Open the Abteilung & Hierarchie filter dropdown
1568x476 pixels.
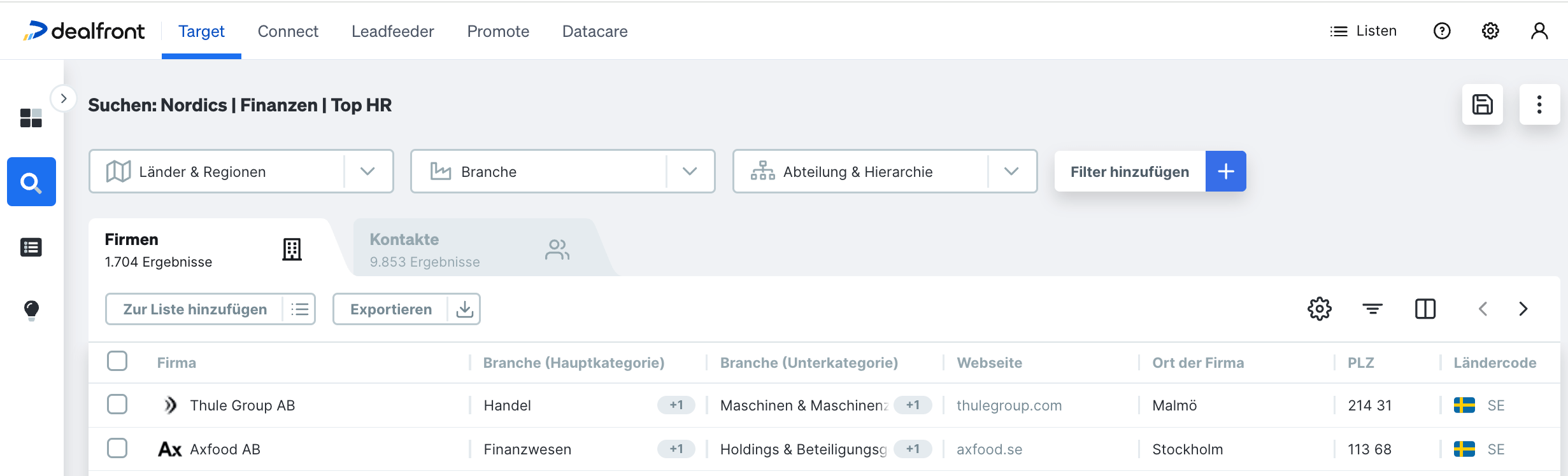click(x=885, y=171)
